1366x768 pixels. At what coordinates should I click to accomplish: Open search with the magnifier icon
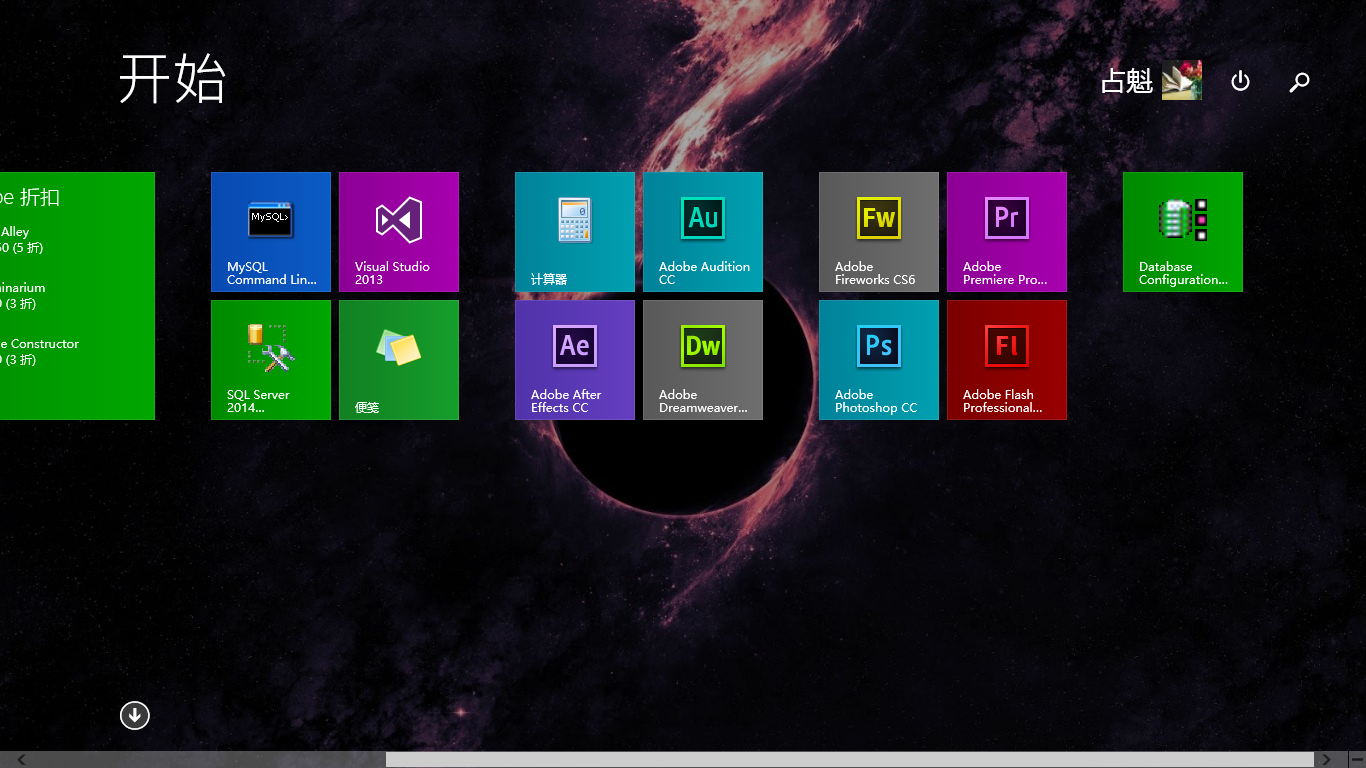1299,81
